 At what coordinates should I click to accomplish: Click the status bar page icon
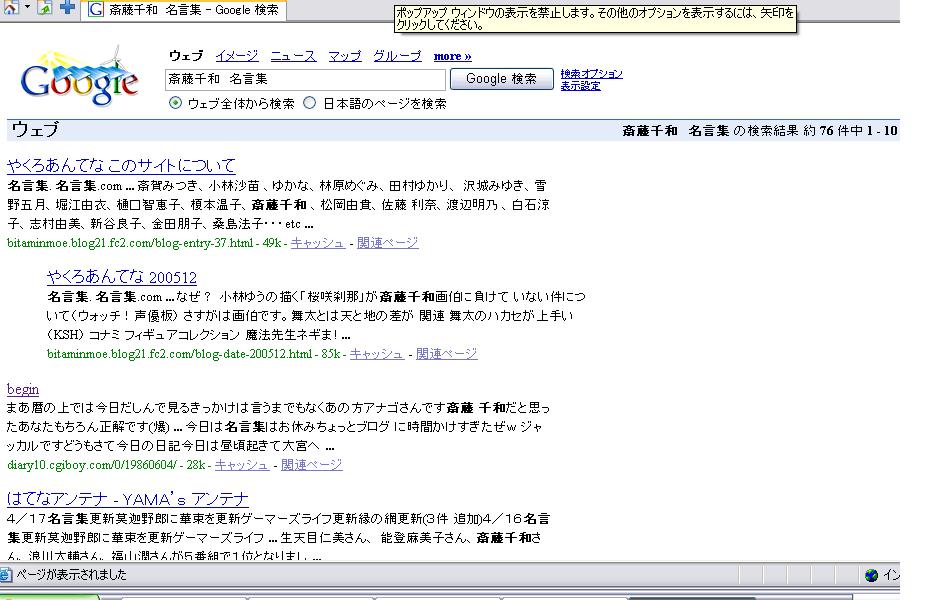(6, 575)
